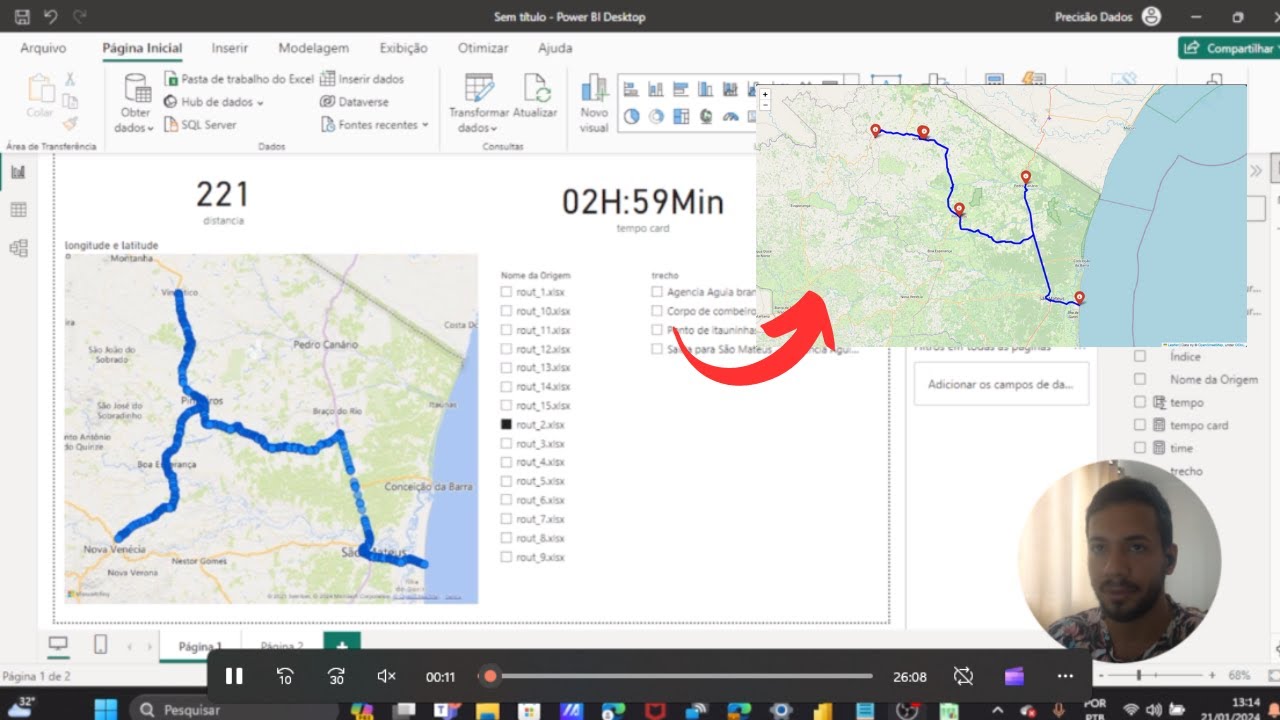Switch to the Inserir ribbon tab
The image size is (1280, 720).
point(230,48)
